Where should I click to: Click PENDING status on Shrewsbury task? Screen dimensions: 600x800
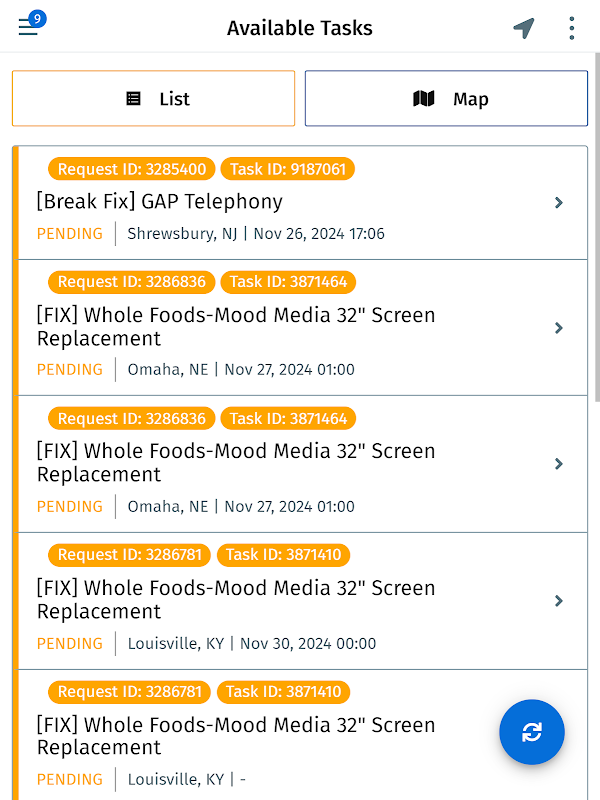[70, 234]
